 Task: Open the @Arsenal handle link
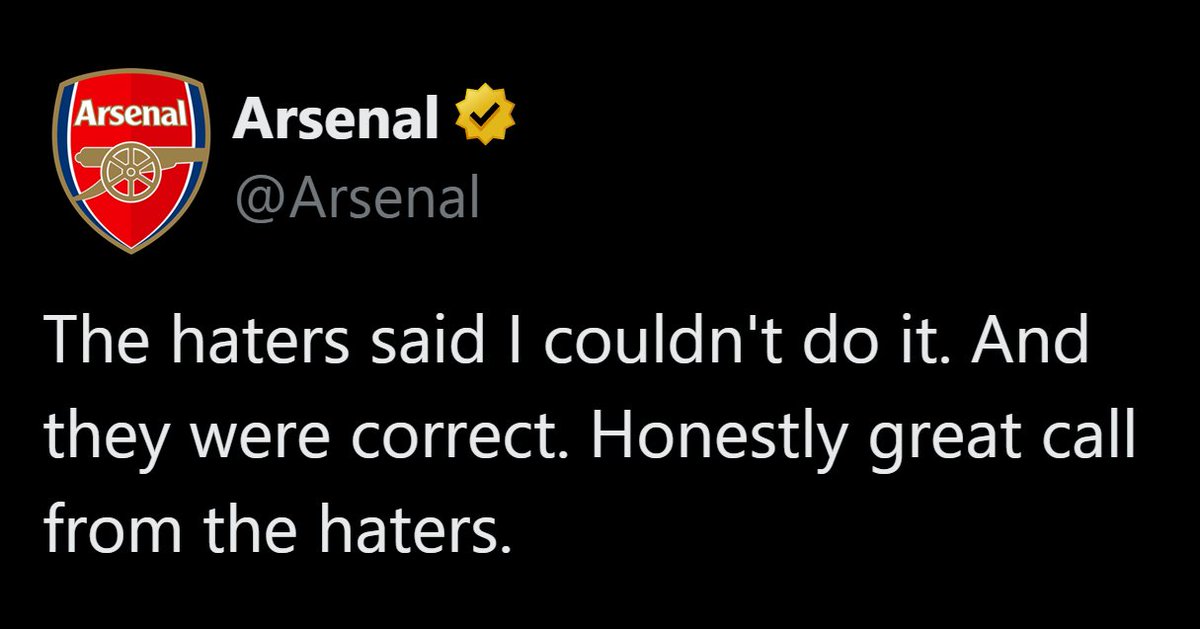(356, 195)
